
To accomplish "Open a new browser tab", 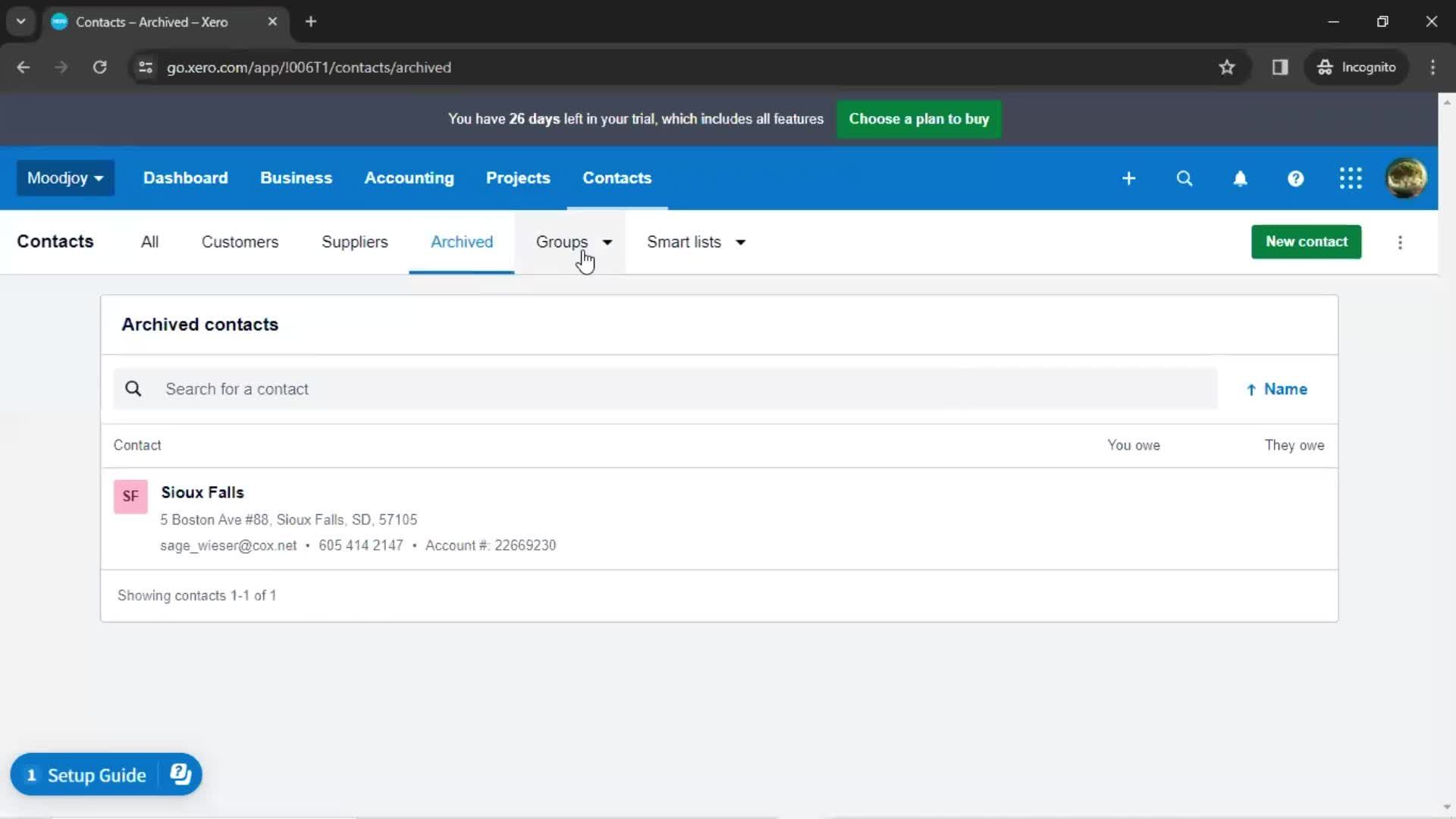I will click(x=311, y=22).
